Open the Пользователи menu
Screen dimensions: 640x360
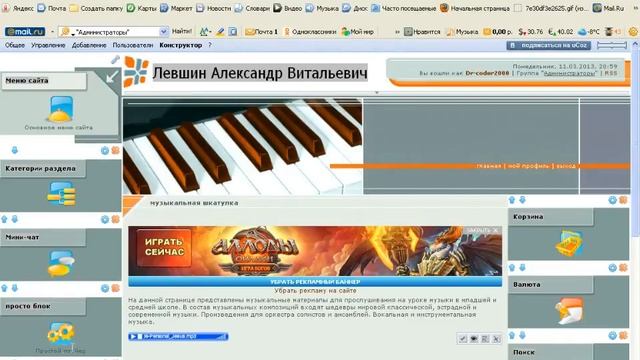(x=133, y=45)
